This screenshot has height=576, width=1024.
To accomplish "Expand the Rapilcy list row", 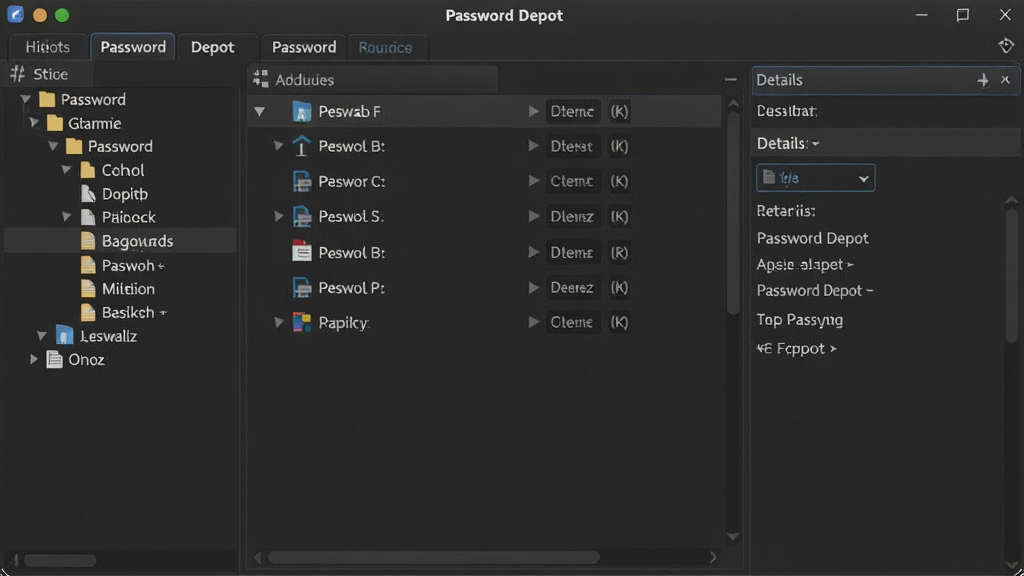I will pyautogui.click(x=278, y=322).
